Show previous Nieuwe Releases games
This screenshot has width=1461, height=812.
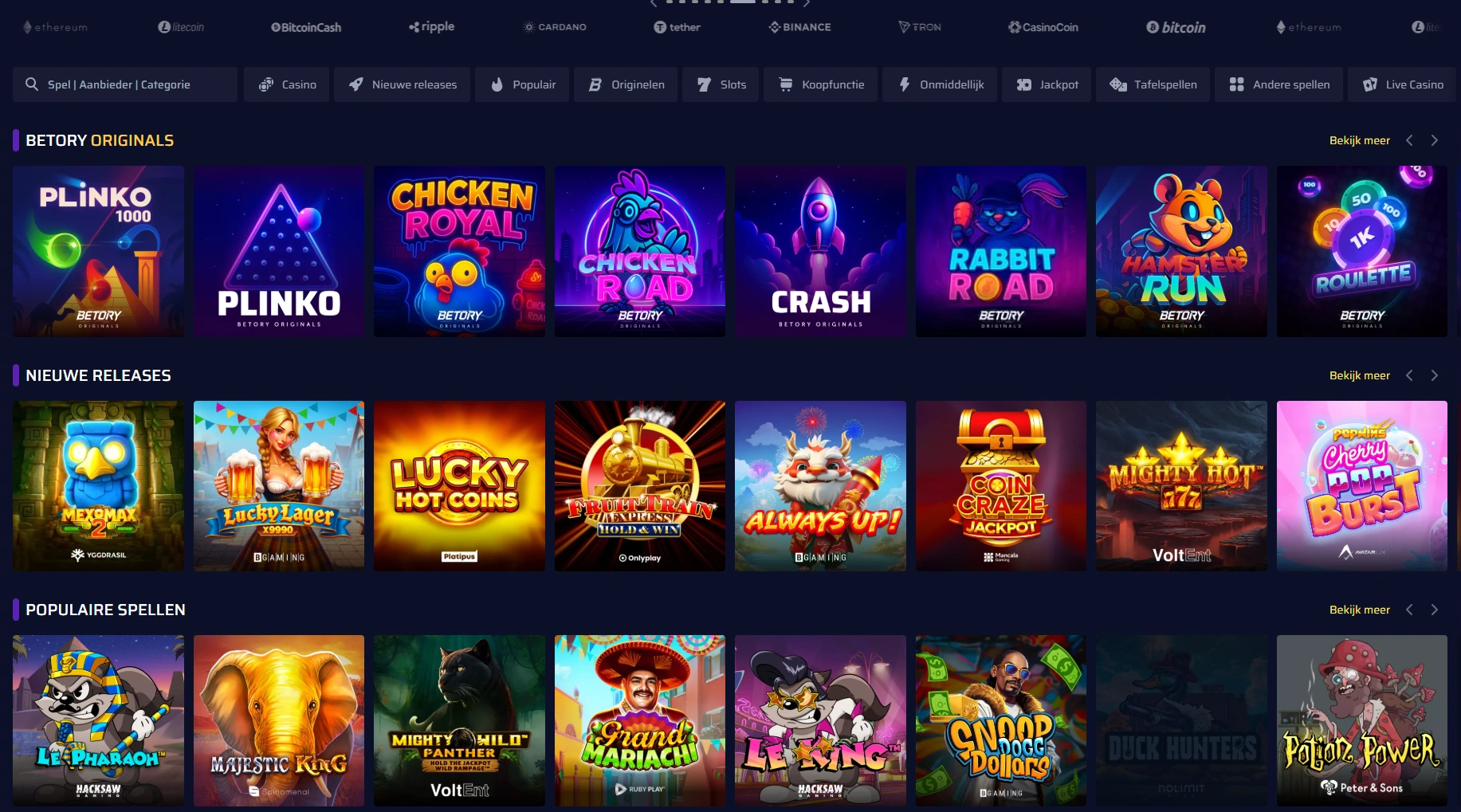point(1409,375)
